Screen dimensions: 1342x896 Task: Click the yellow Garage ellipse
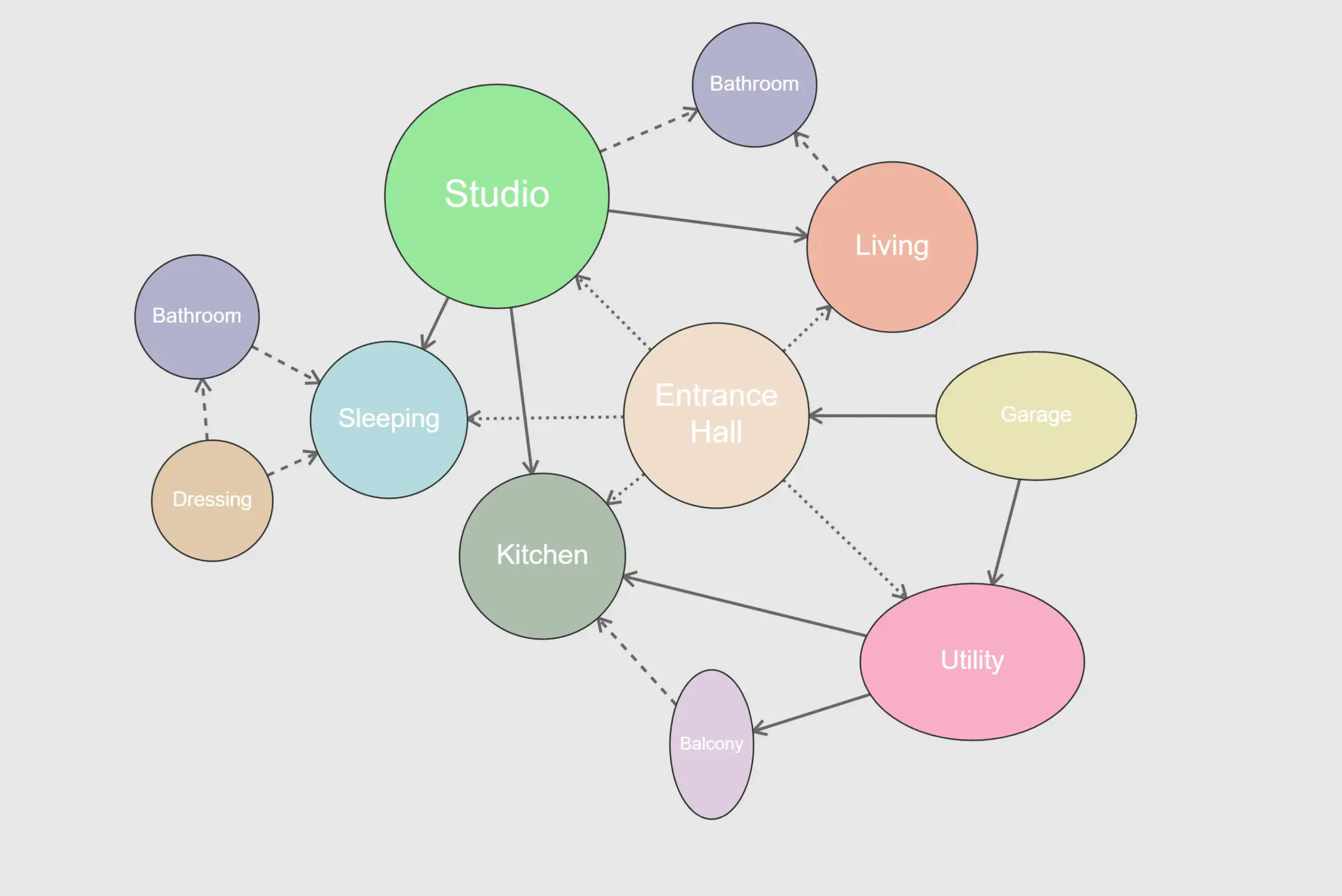[x=1036, y=416]
